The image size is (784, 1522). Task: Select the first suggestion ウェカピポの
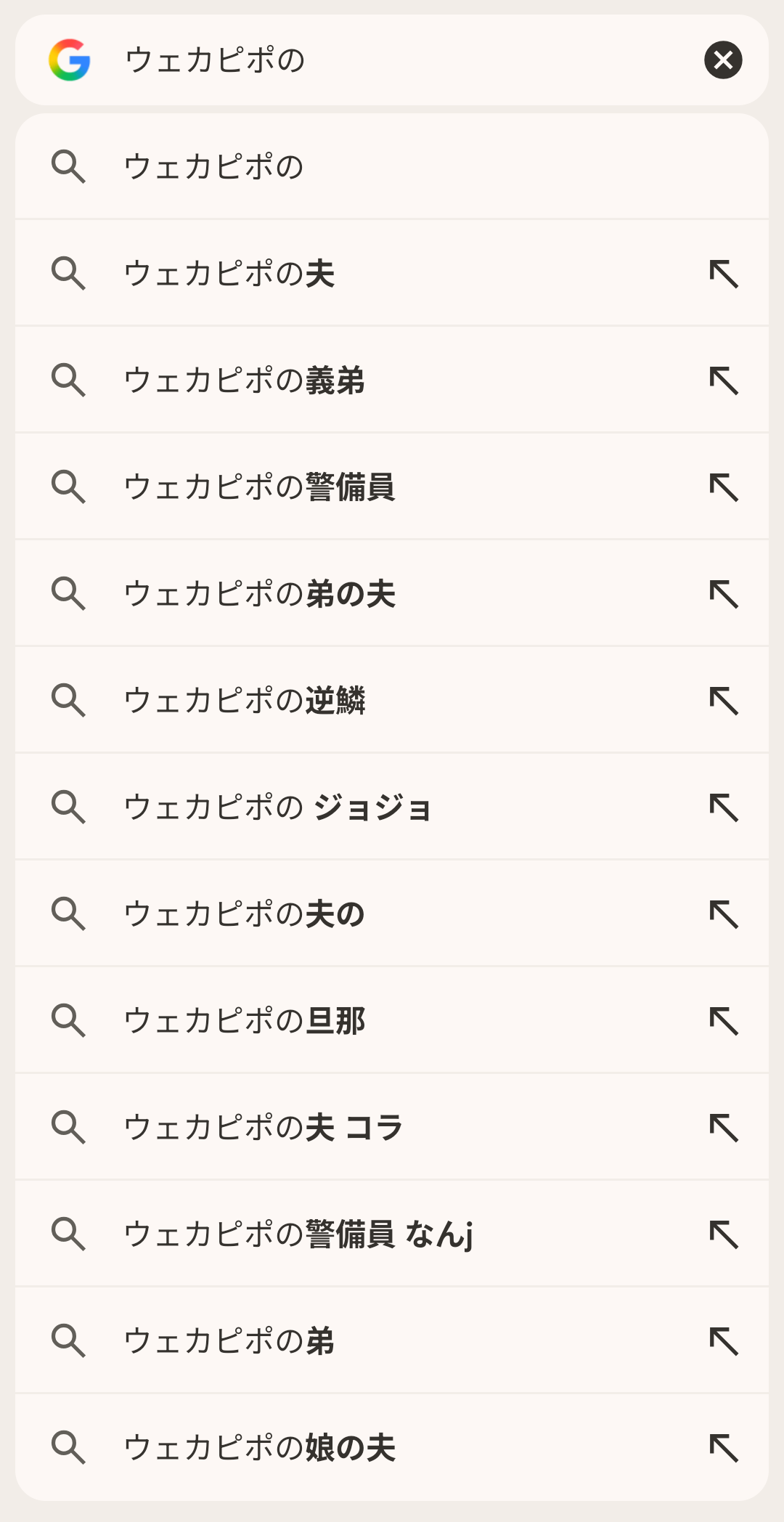point(214,167)
